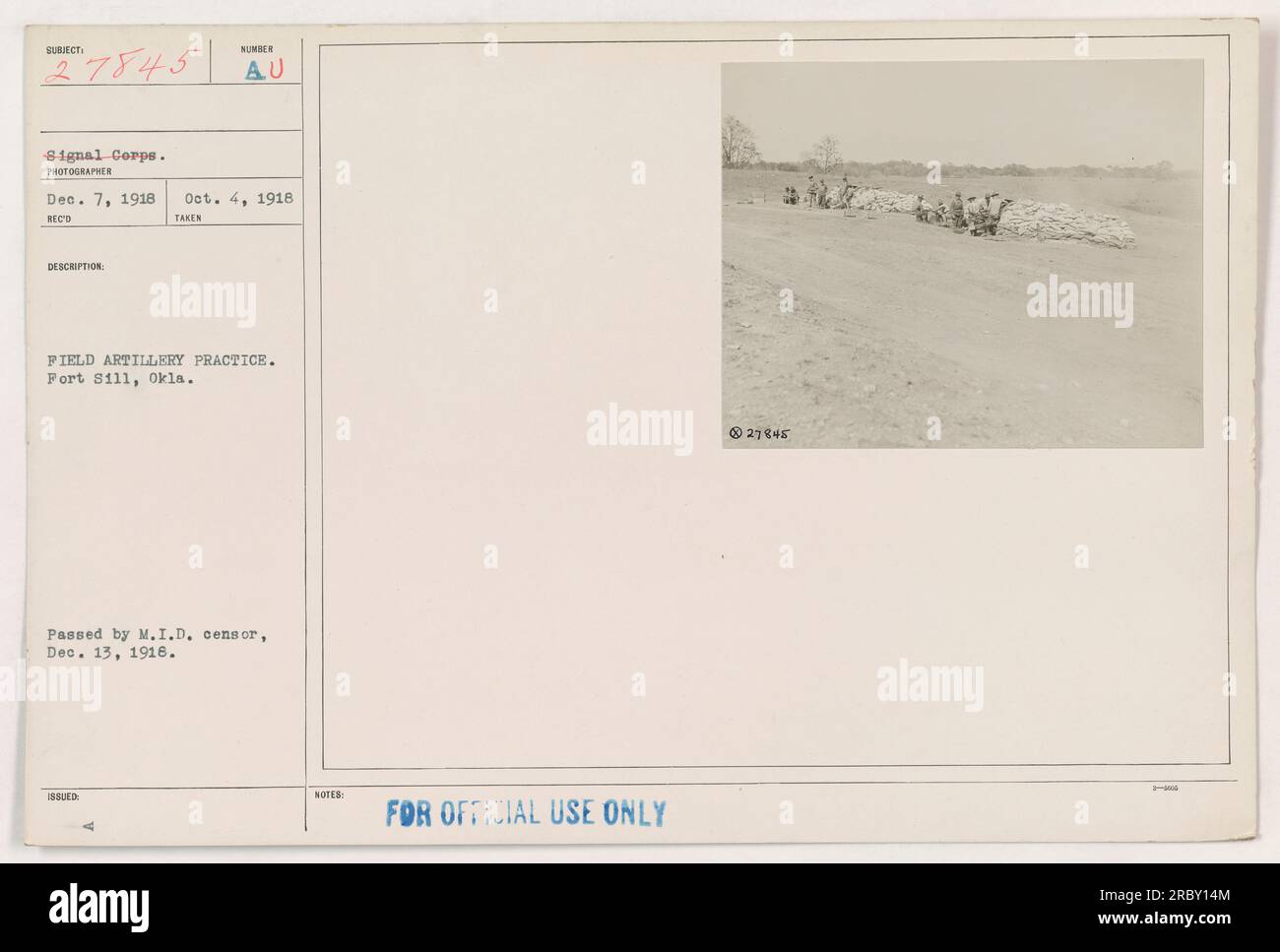Click the NOTES field label

(330, 794)
